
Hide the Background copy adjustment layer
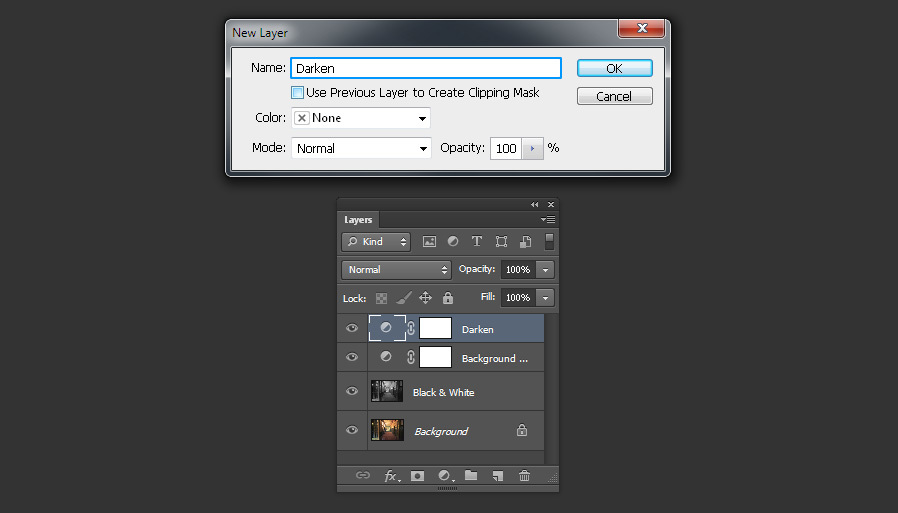(x=352, y=357)
